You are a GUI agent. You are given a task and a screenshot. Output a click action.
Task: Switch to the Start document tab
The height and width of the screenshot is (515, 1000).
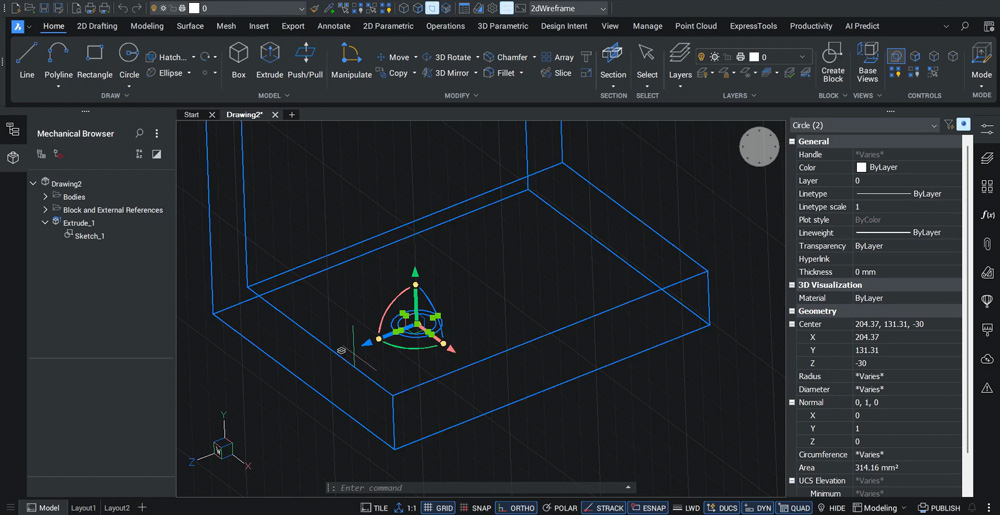pyautogui.click(x=191, y=115)
